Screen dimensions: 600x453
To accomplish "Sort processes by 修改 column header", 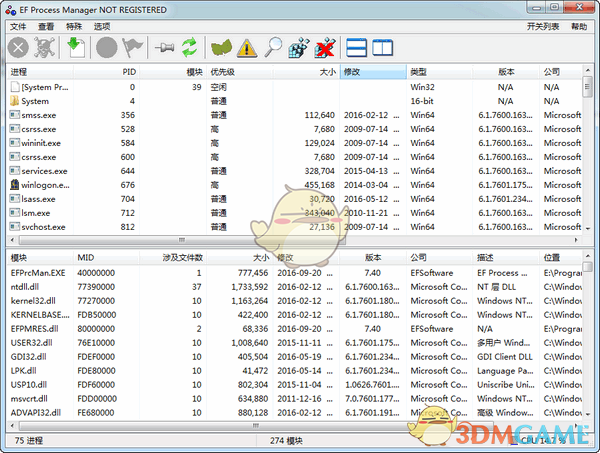I will 373,72.
